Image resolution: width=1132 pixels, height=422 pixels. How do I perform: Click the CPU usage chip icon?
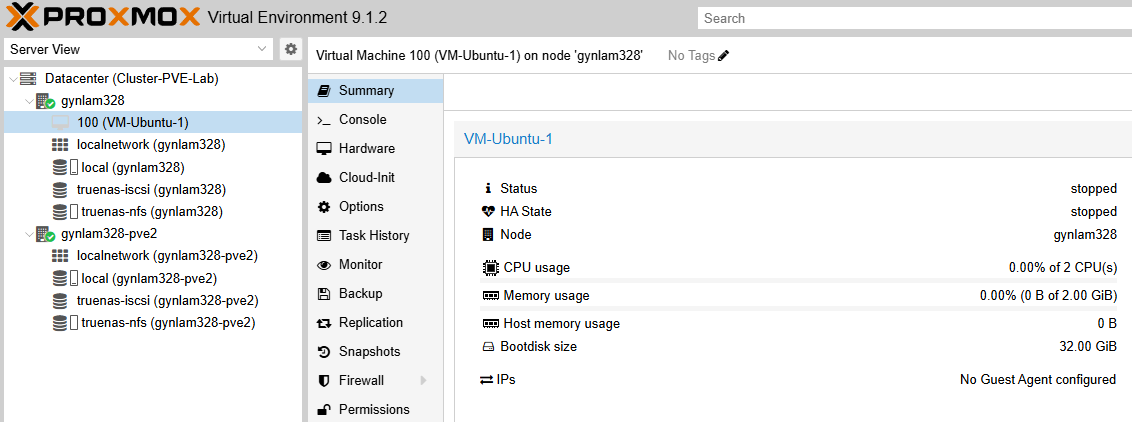[x=490, y=268]
